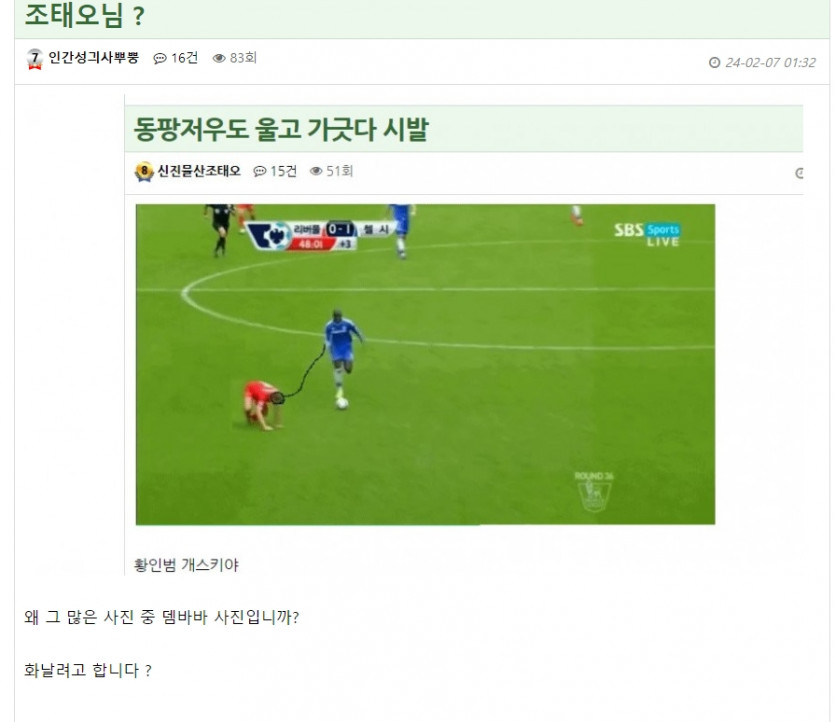This screenshot has width=835, height=722.
Task: Click the scoreboard overlay in the image
Action: (321, 235)
